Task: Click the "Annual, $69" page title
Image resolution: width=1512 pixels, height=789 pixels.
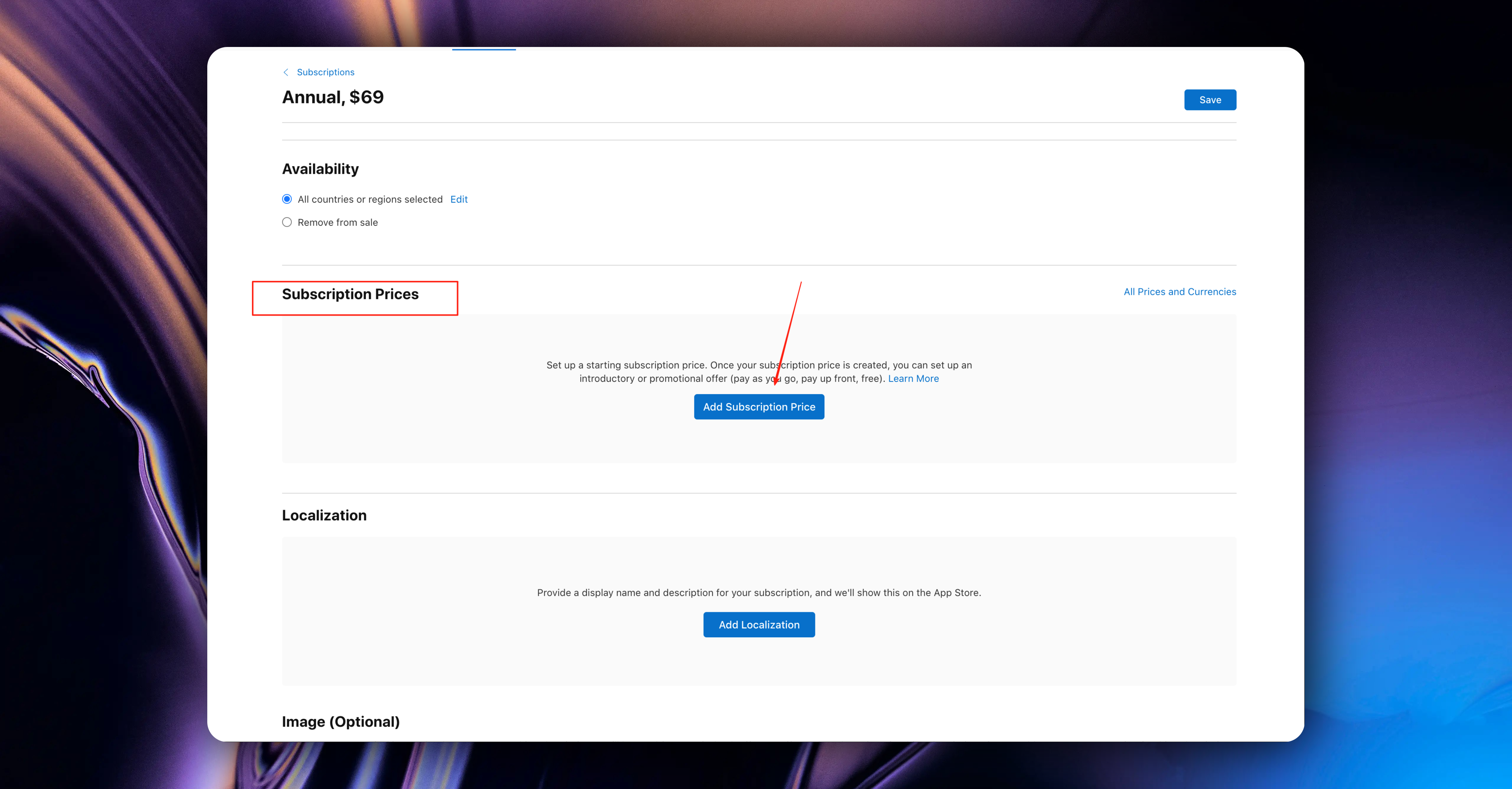Action: [333, 97]
